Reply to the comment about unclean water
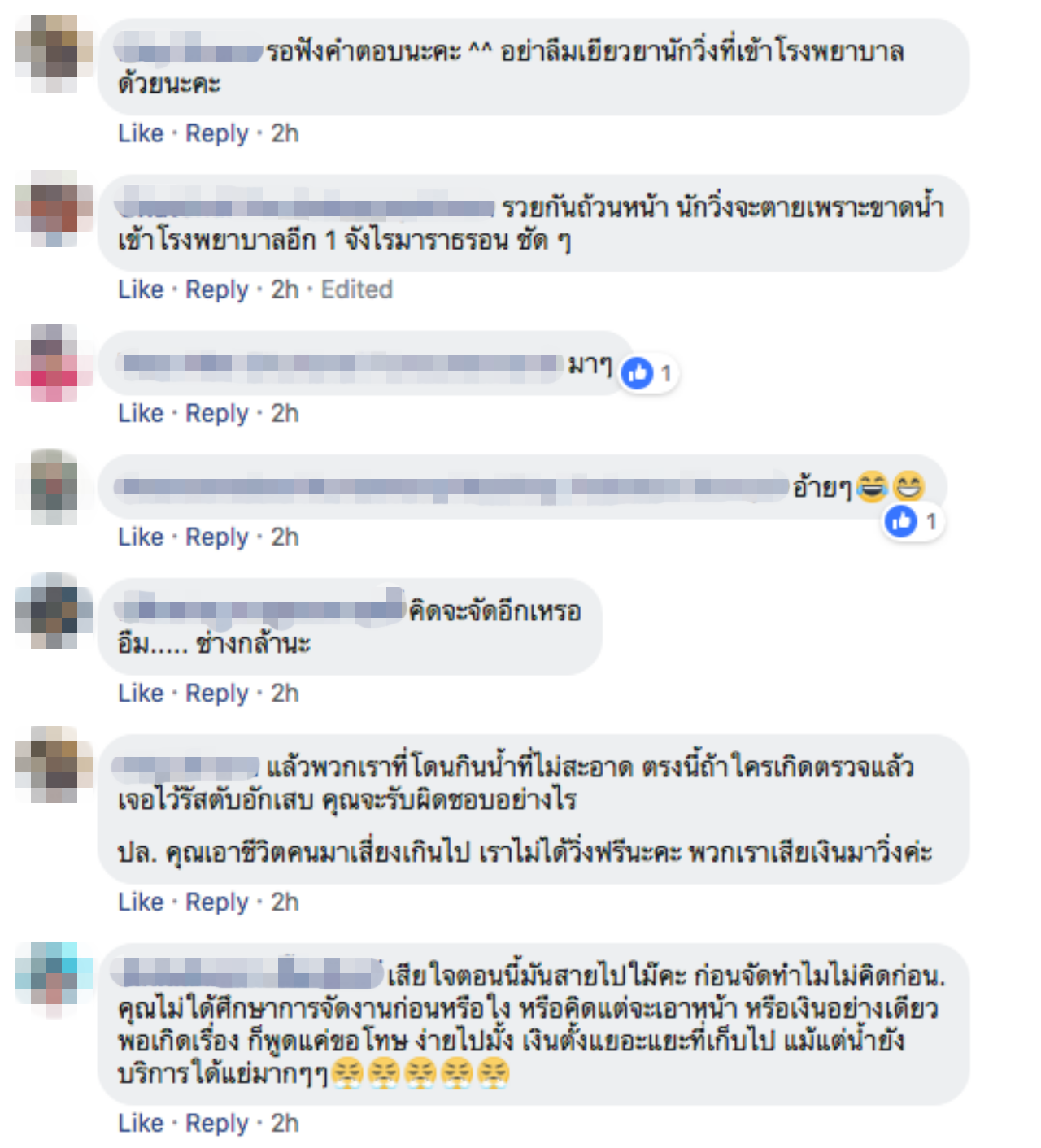This screenshot has width=1041, height=1148. pyautogui.click(x=217, y=902)
